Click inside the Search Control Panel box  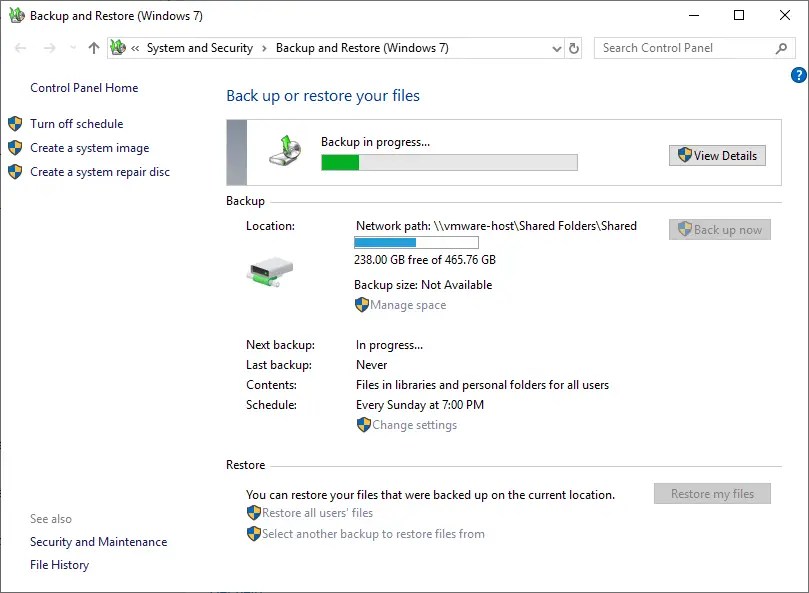coord(680,47)
